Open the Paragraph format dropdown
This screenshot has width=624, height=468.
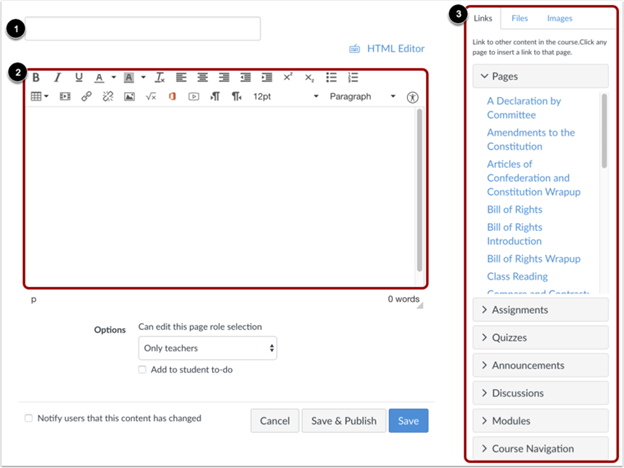click(363, 96)
